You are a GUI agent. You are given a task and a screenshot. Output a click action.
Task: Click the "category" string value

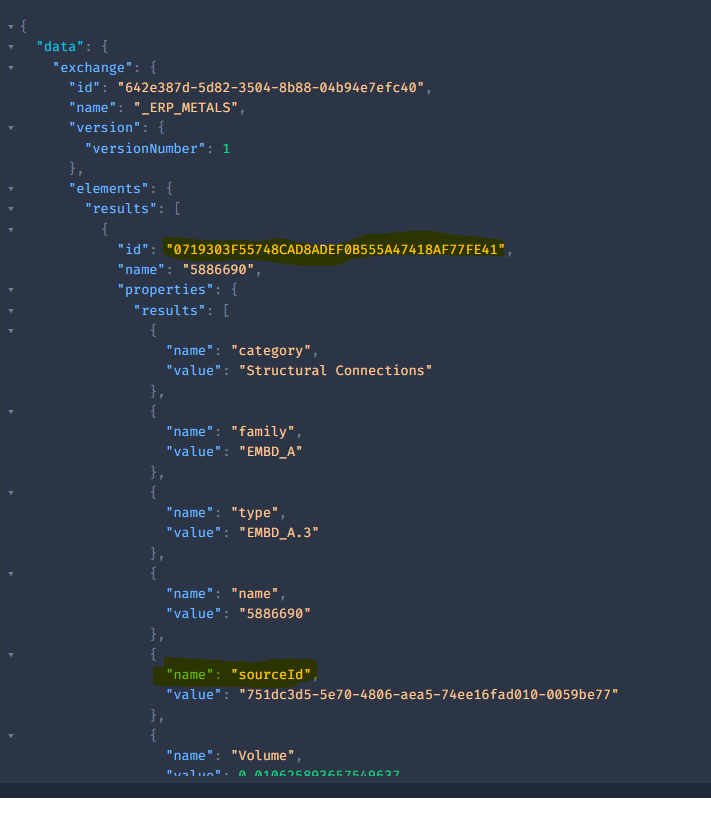pos(271,350)
